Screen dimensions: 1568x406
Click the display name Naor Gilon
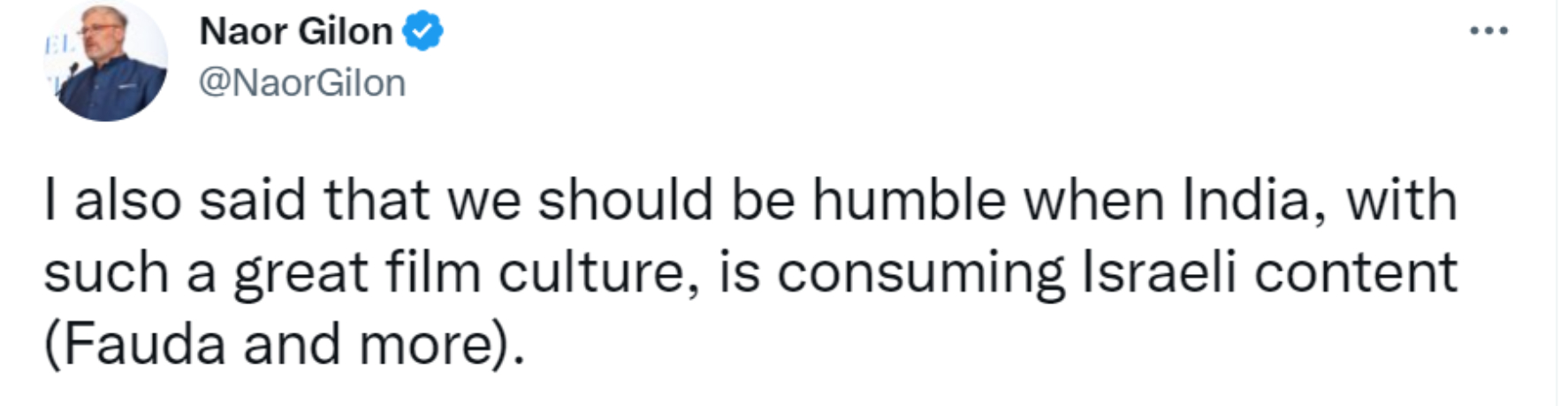[295, 32]
